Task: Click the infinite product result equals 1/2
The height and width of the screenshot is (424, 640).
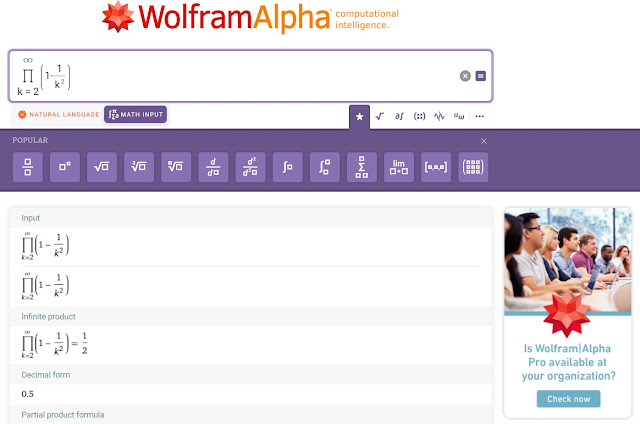Action: pyautogui.click(x=55, y=344)
